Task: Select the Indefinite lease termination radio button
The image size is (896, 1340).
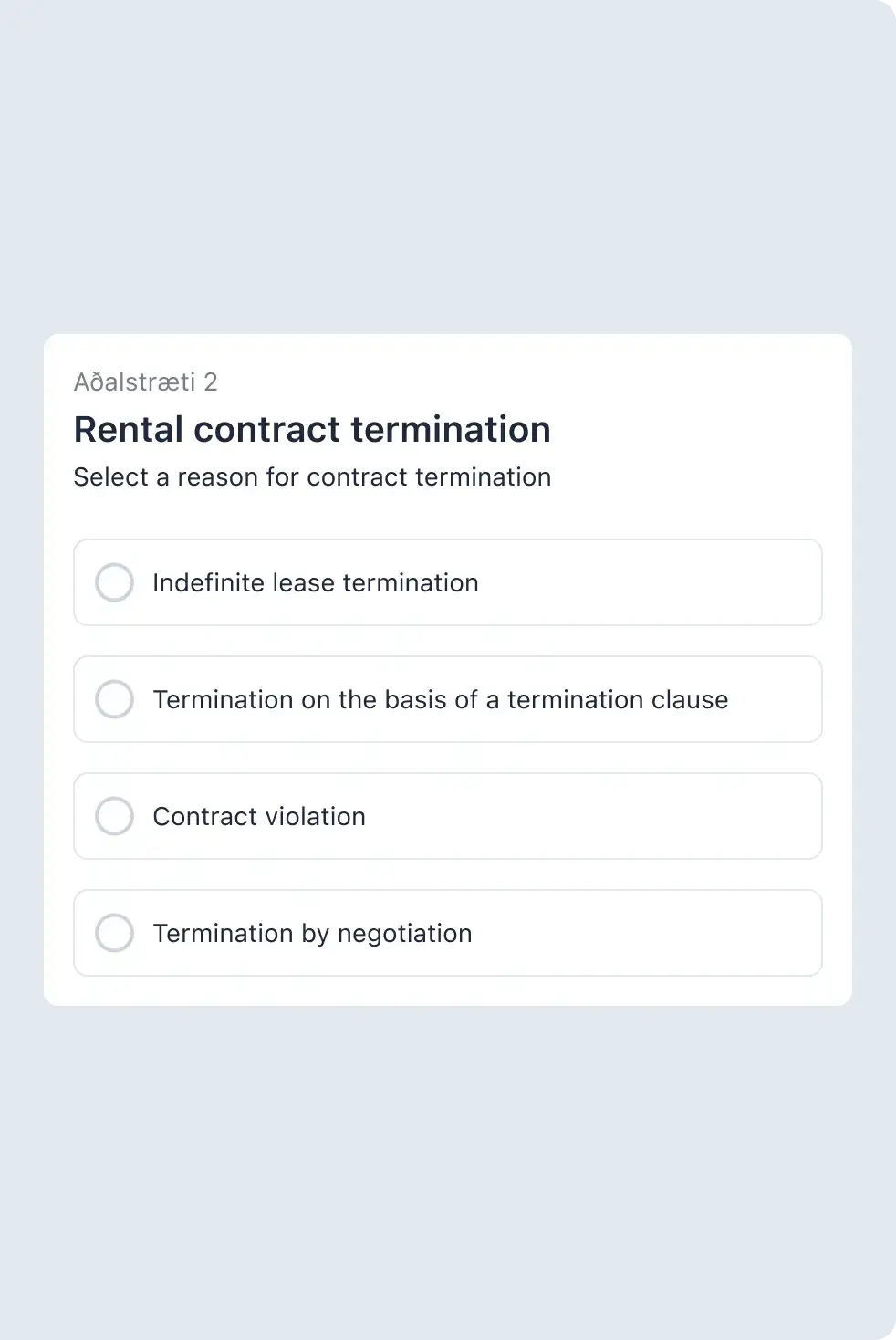Action: [x=115, y=582]
